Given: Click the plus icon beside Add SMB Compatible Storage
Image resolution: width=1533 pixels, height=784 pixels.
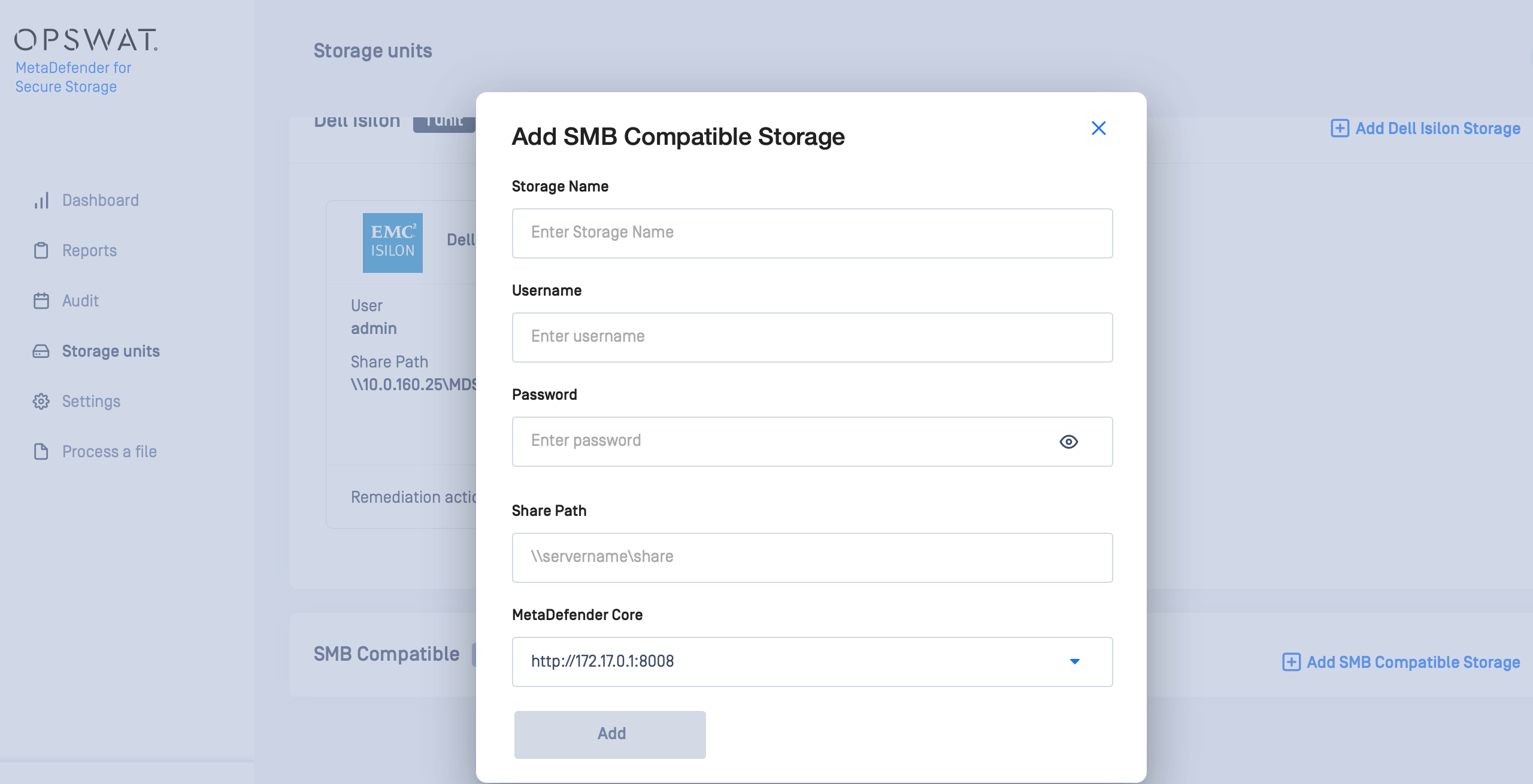Looking at the screenshot, I should pyautogui.click(x=1291, y=662).
